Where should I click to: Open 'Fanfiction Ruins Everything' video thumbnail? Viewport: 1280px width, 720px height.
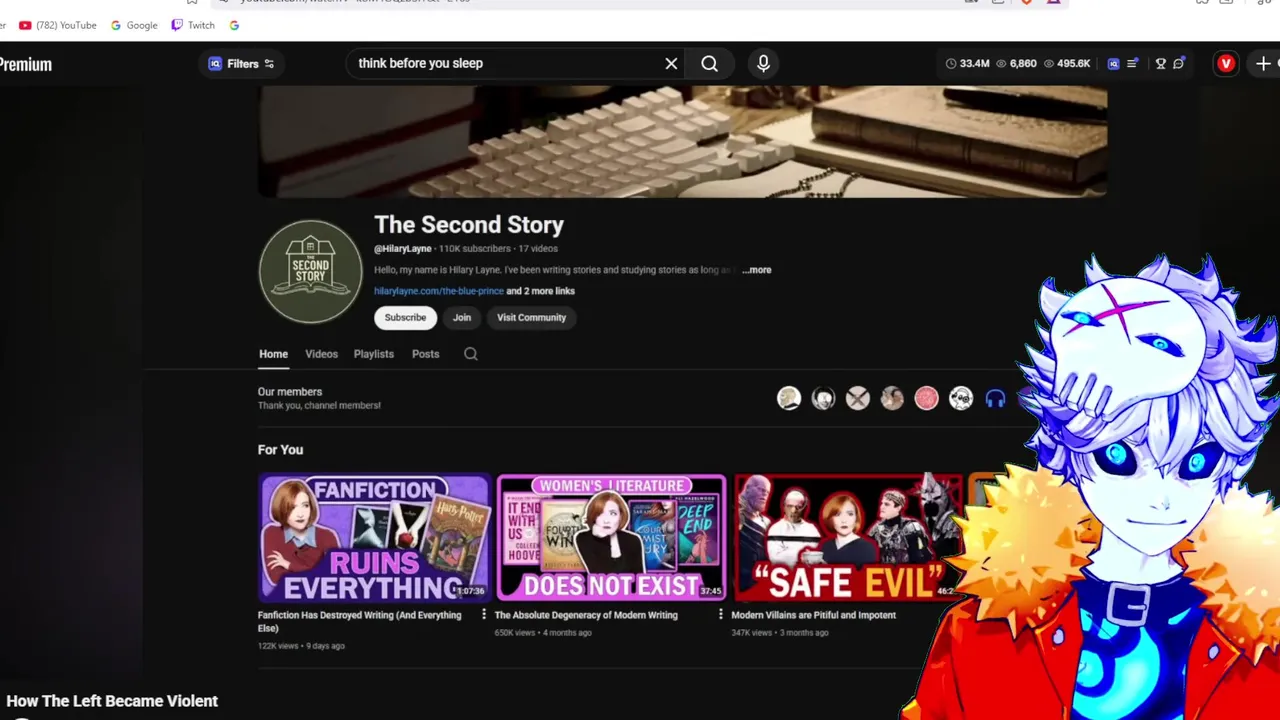[374, 538]
